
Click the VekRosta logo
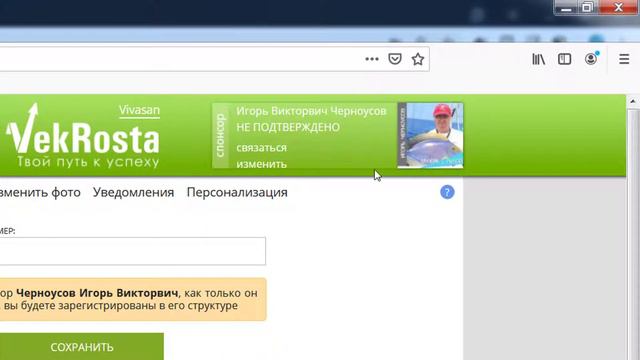click(x=82, y=136)
